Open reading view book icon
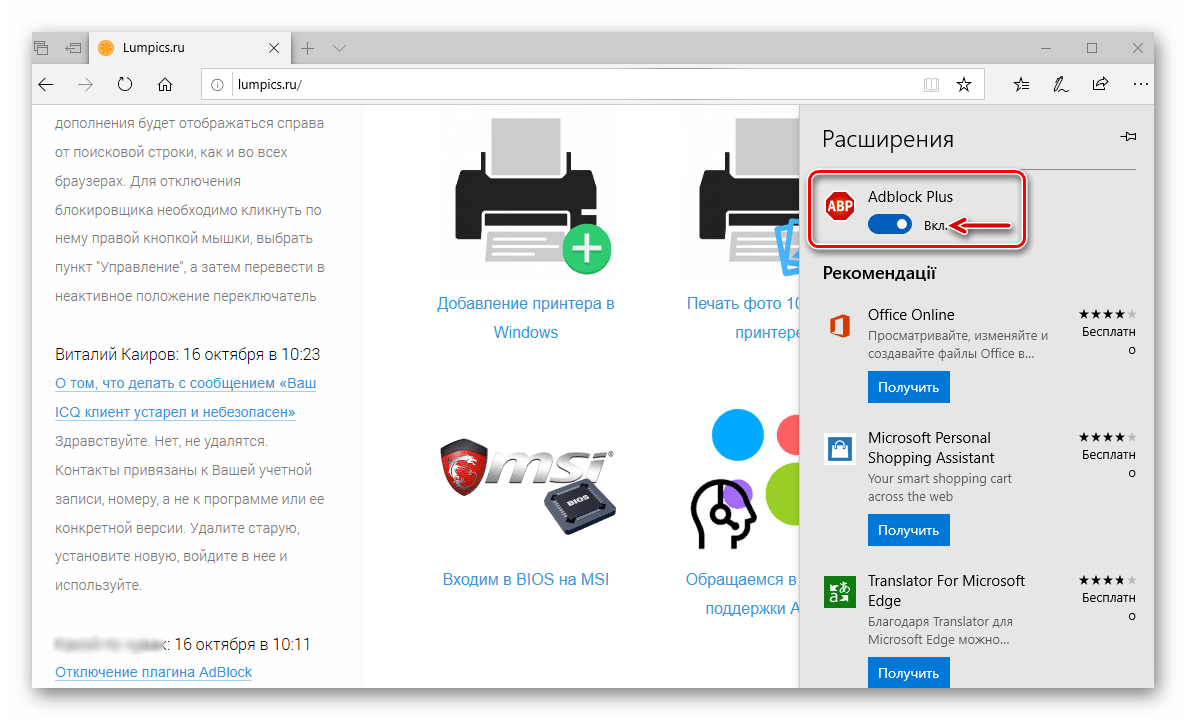Viewport: 1186px width, 720px height. click(x=931, y=85)
